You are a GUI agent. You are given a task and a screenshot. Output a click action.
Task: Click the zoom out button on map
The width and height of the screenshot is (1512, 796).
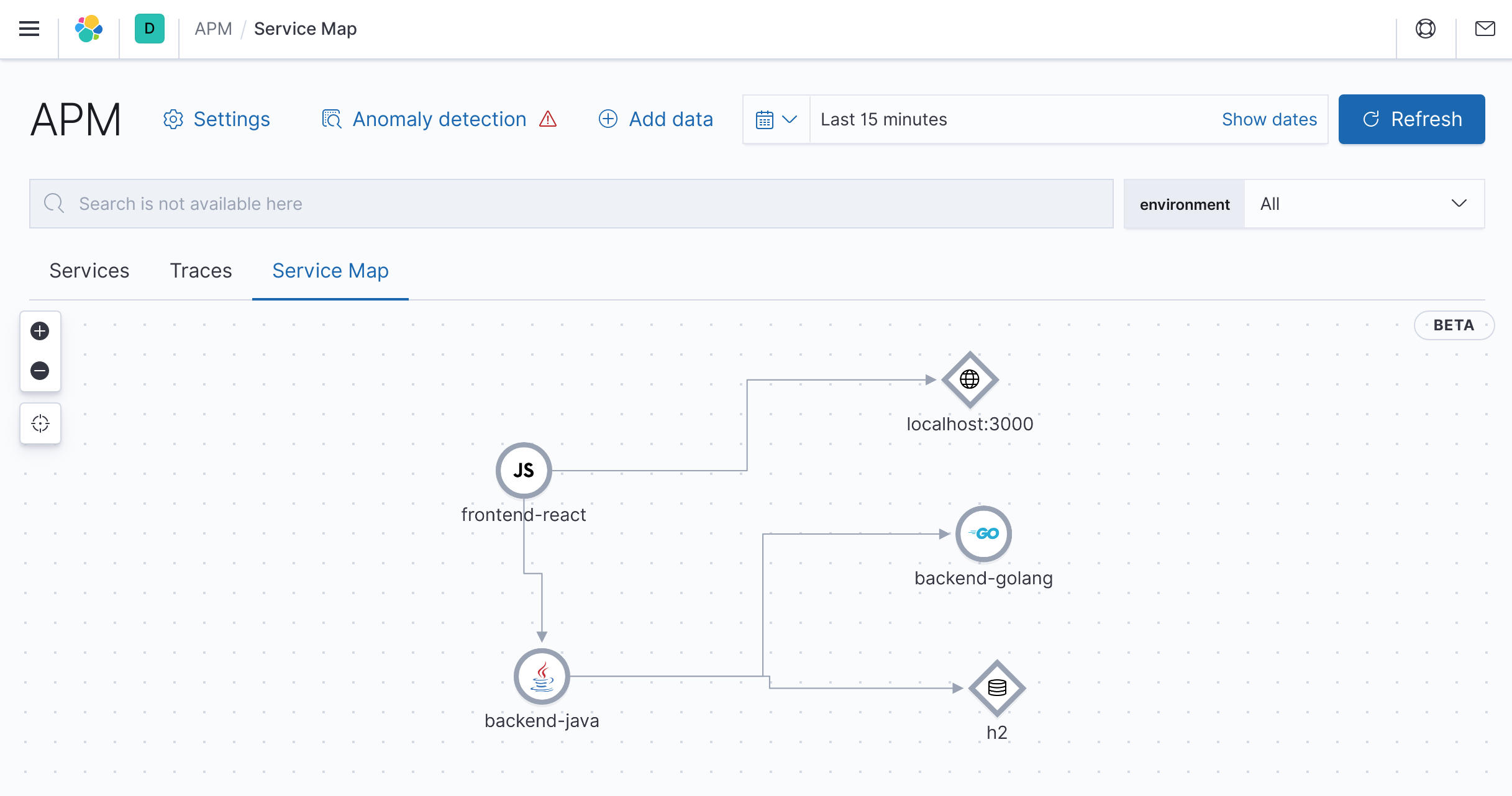[40, 371]
